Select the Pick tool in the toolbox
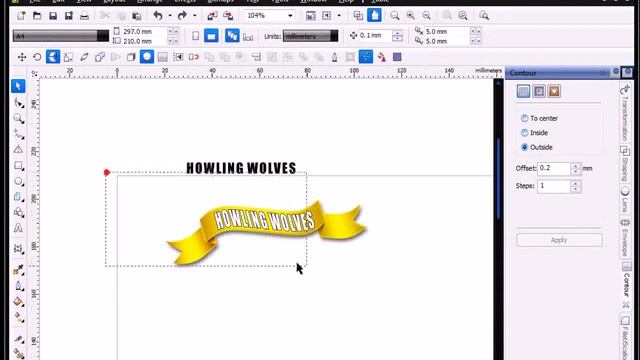The width and height of the screenshot is (640, 360). [18, 86]
